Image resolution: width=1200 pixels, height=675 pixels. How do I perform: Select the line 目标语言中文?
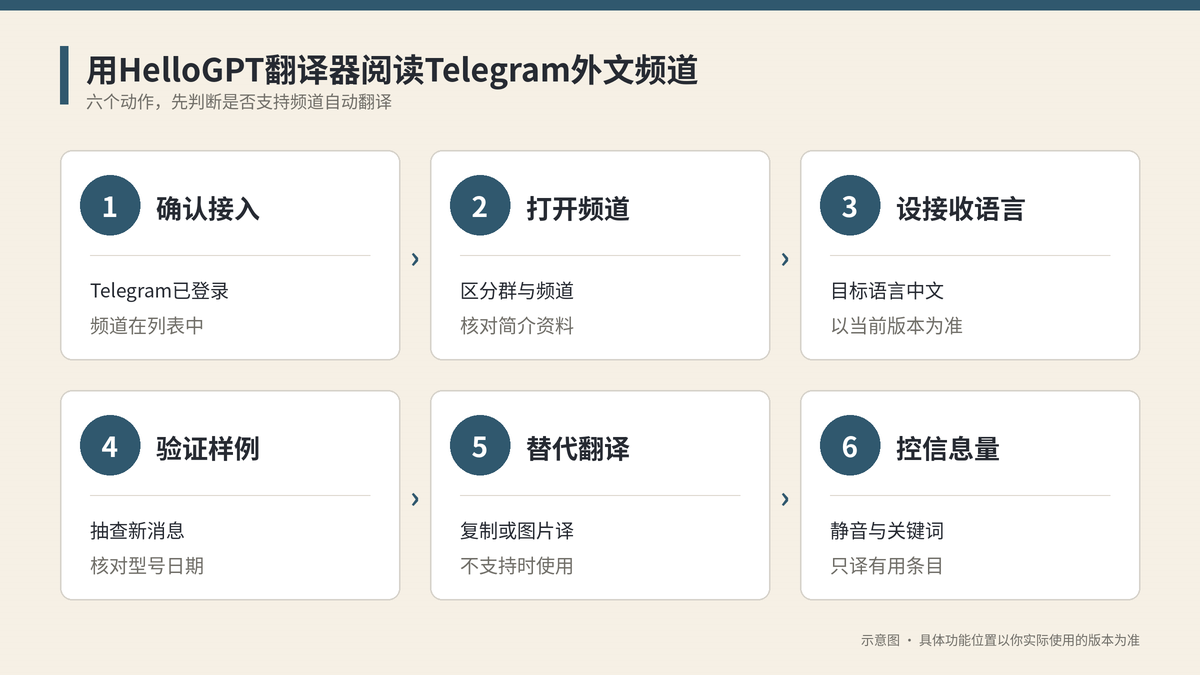tap(887, 291)
